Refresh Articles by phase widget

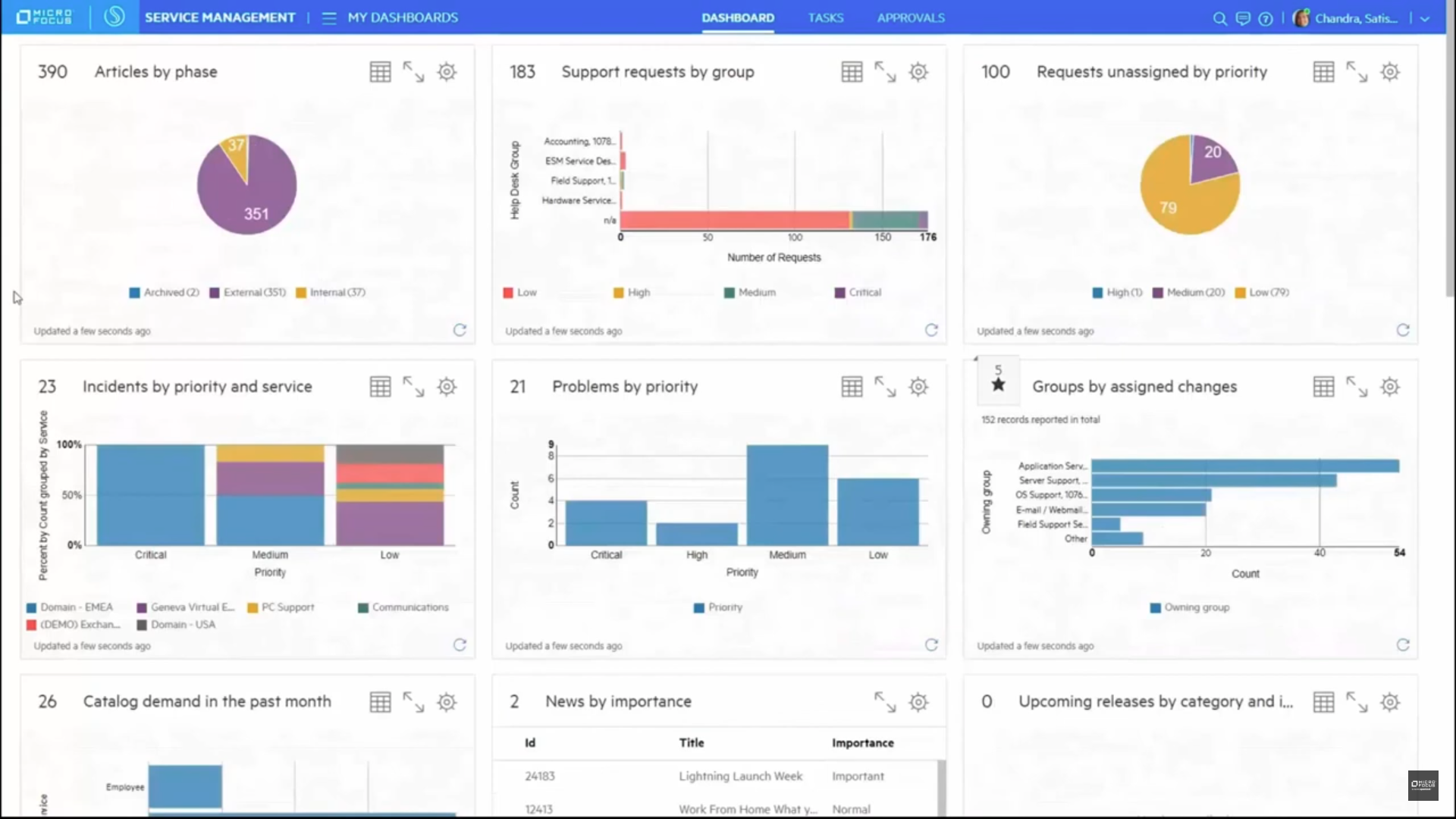coord(460,330)
